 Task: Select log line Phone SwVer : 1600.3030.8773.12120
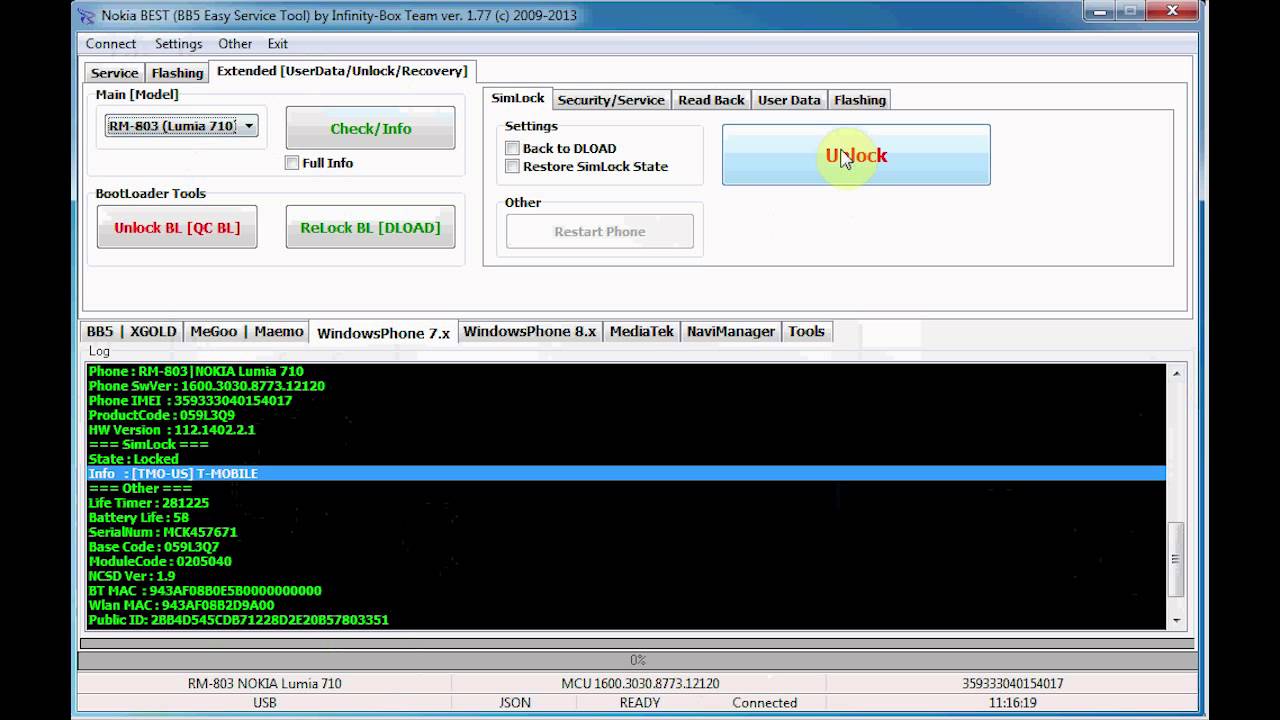coord(206,386)
